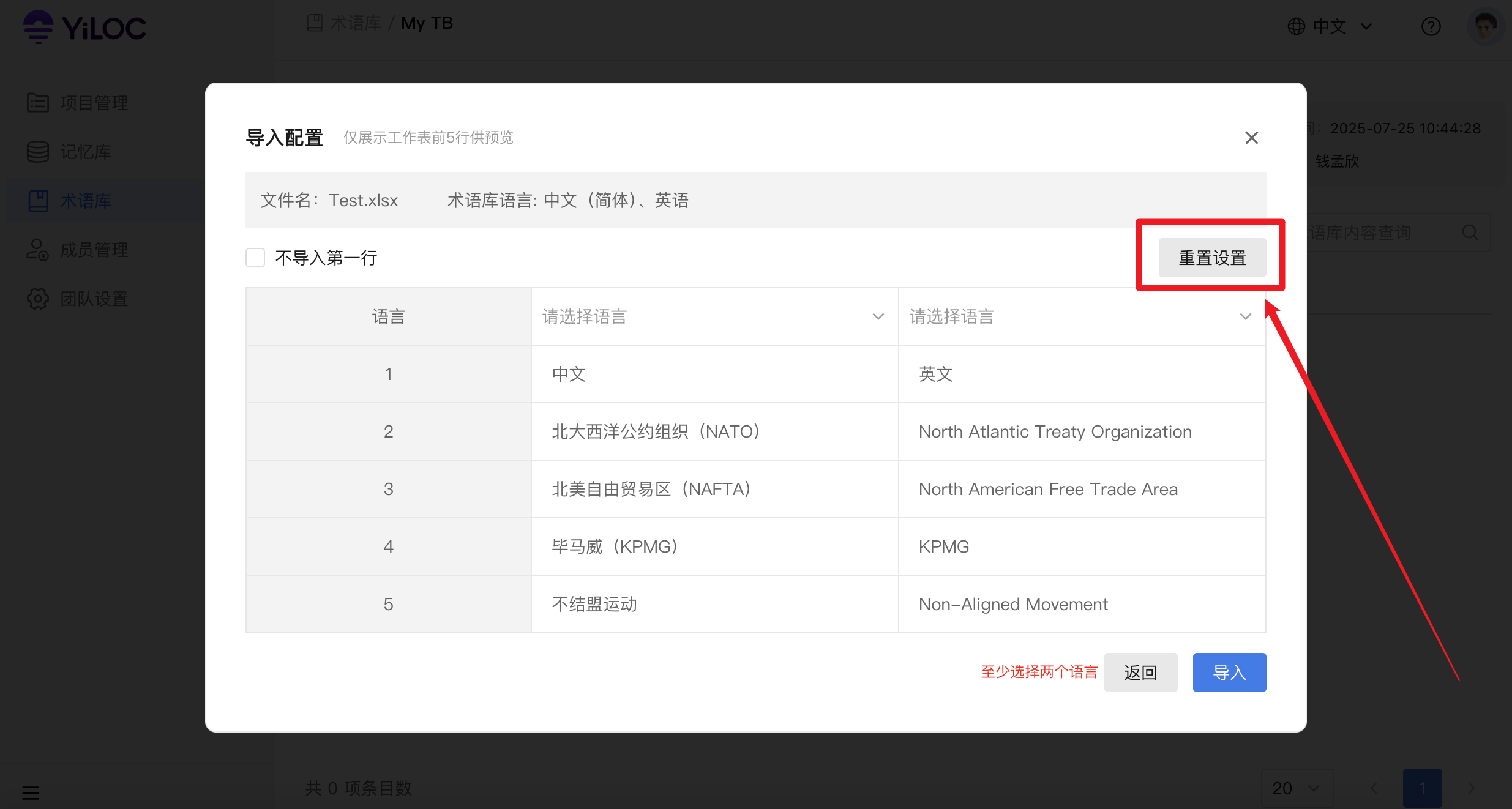This screenshot has height=809, width=1512.
Task: Select cell North Atlantic Treaty Organization
Action: [x=1082, y=431]
